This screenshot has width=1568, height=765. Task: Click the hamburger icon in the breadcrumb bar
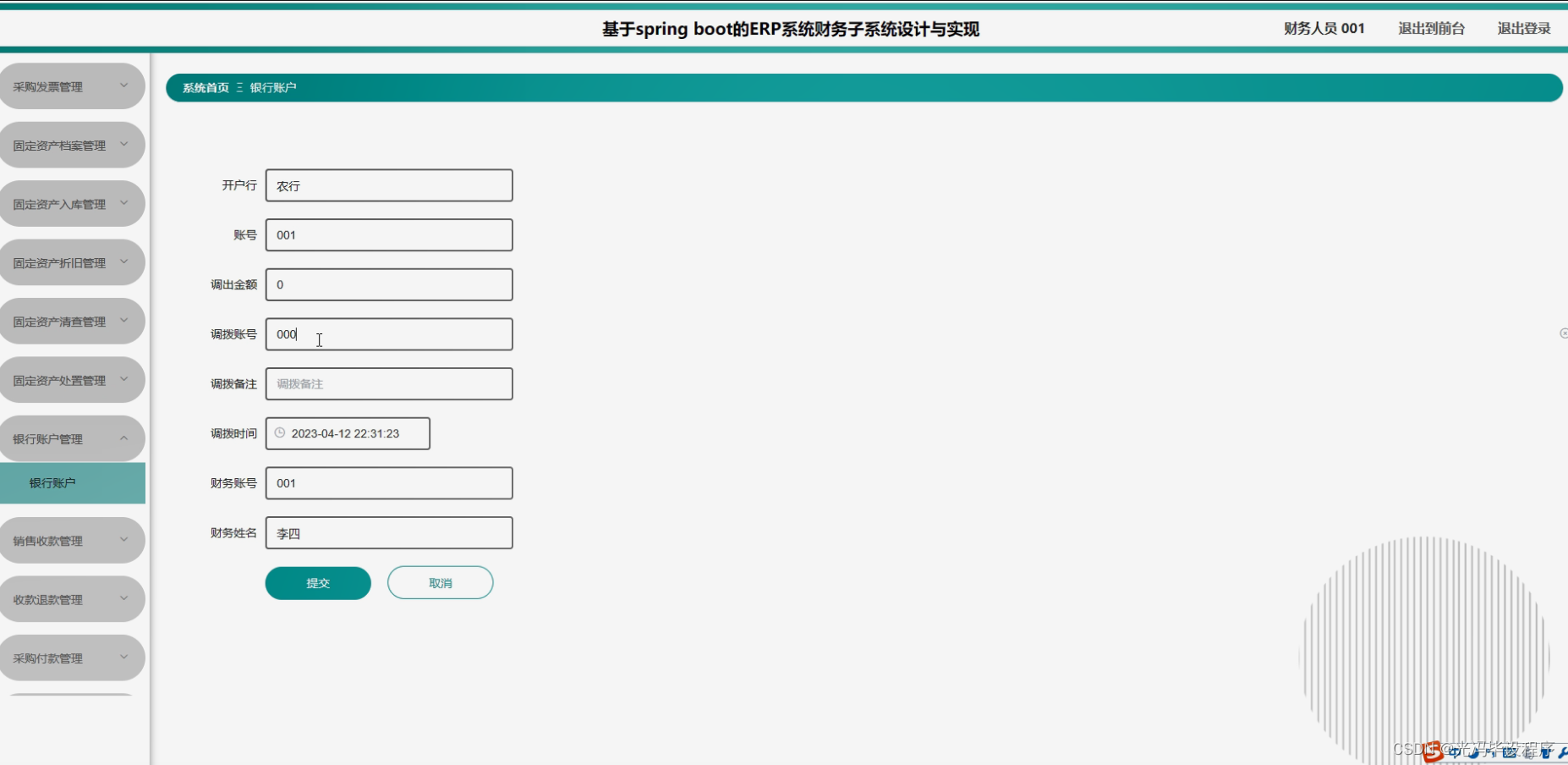(239, 87)
